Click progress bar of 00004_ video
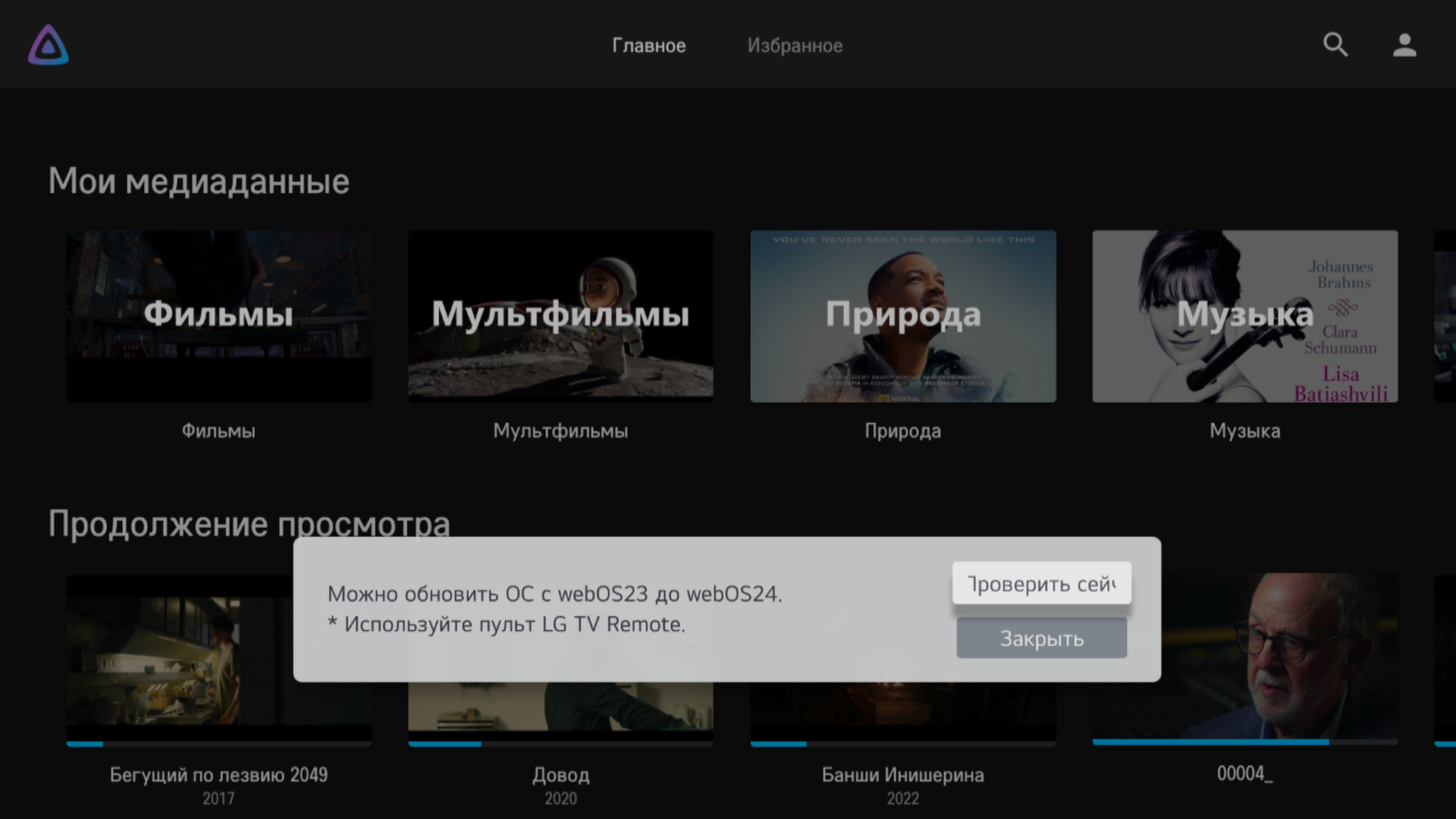 pos(1244,742)
